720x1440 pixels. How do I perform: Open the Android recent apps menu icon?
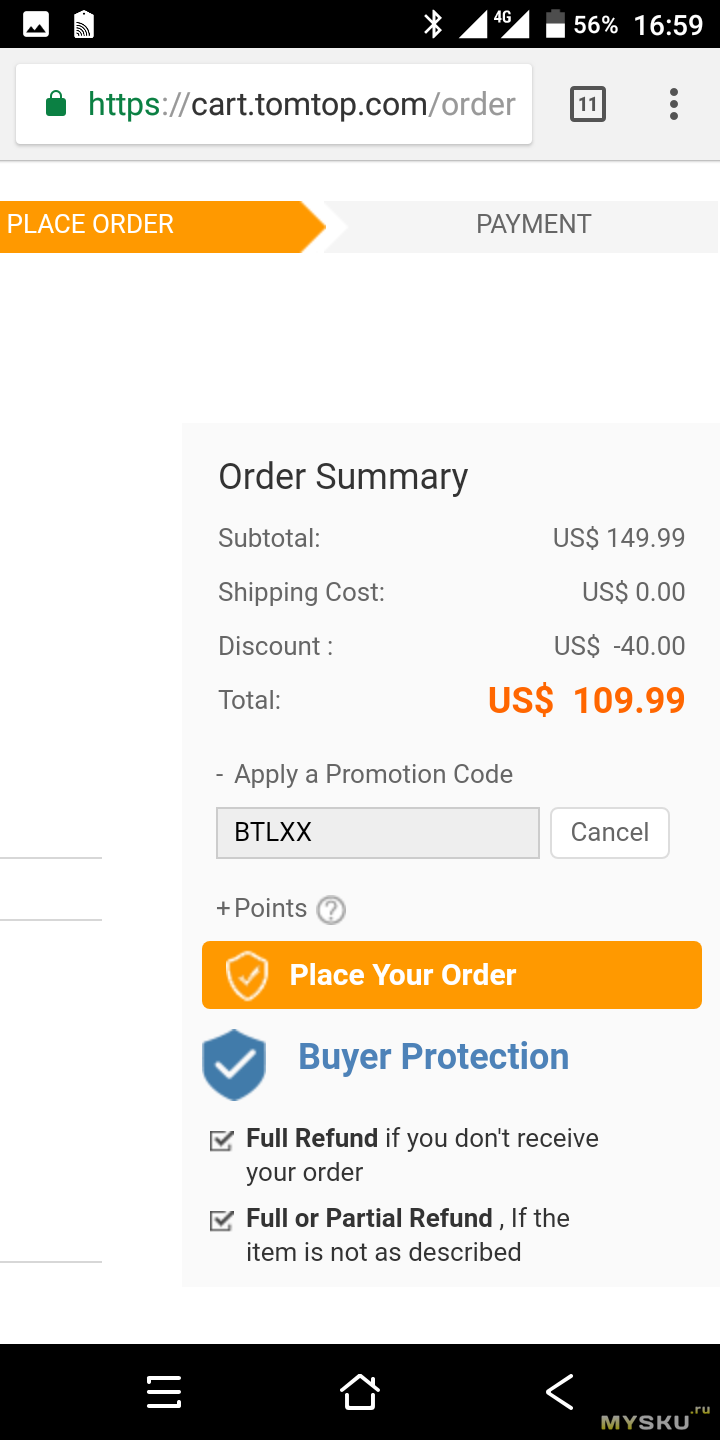coord(164,1392)
